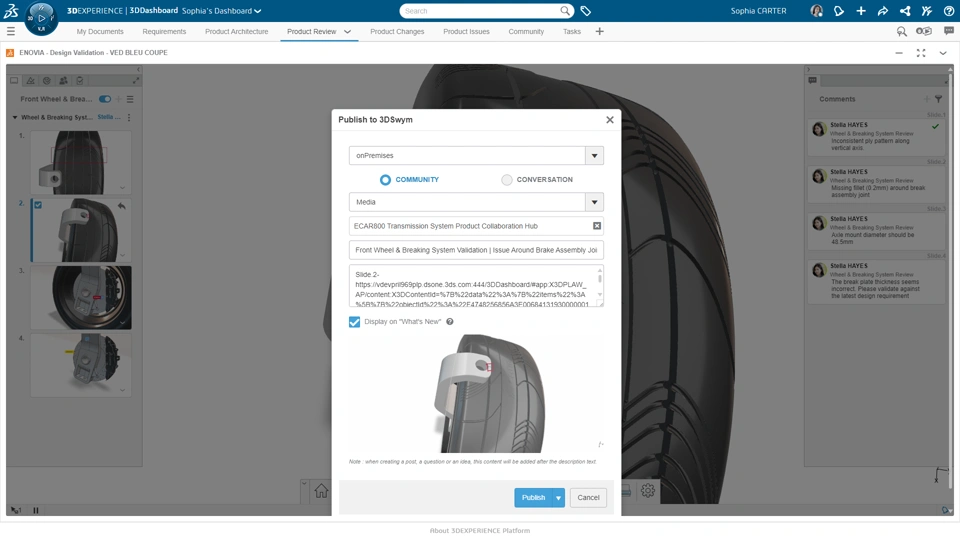Click the Comments panel vertical scrollbar
The width and height of the screenshot is (960, 540).
tap(951, 282)
